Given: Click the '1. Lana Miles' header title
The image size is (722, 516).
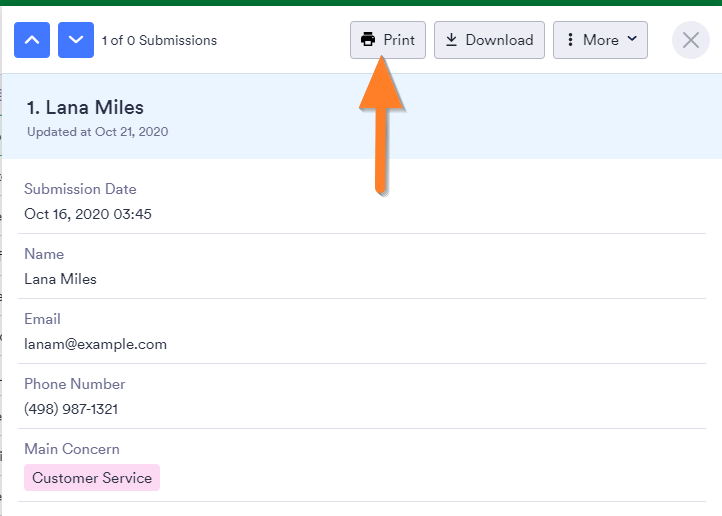Looking at the screenshot, I should (85, 108).
